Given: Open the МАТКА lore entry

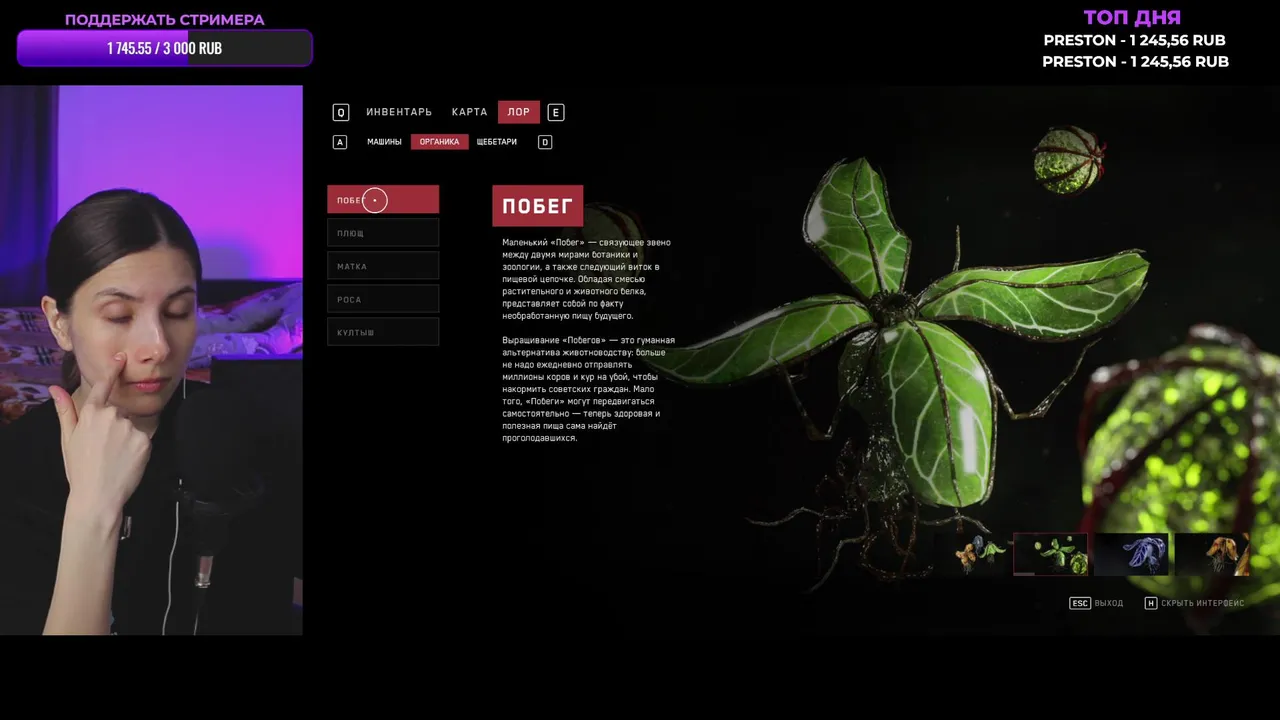Looking at the screenshot, I should [x=383, y=266].
